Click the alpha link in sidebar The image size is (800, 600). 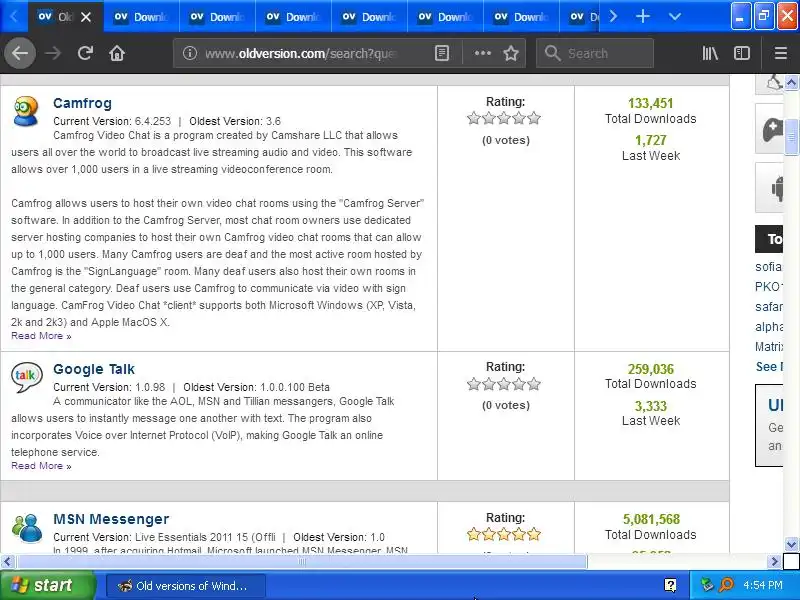coord(769,327)
